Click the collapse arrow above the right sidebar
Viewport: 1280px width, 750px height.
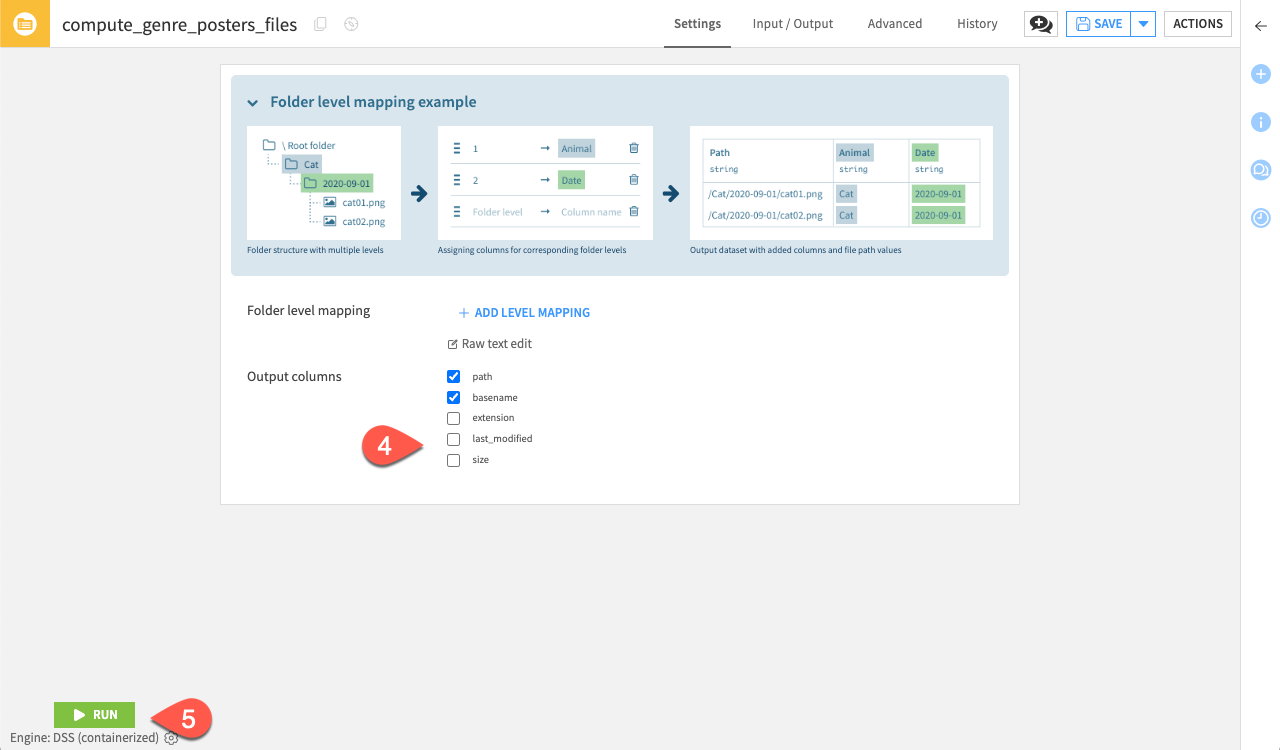point(1259,25)
